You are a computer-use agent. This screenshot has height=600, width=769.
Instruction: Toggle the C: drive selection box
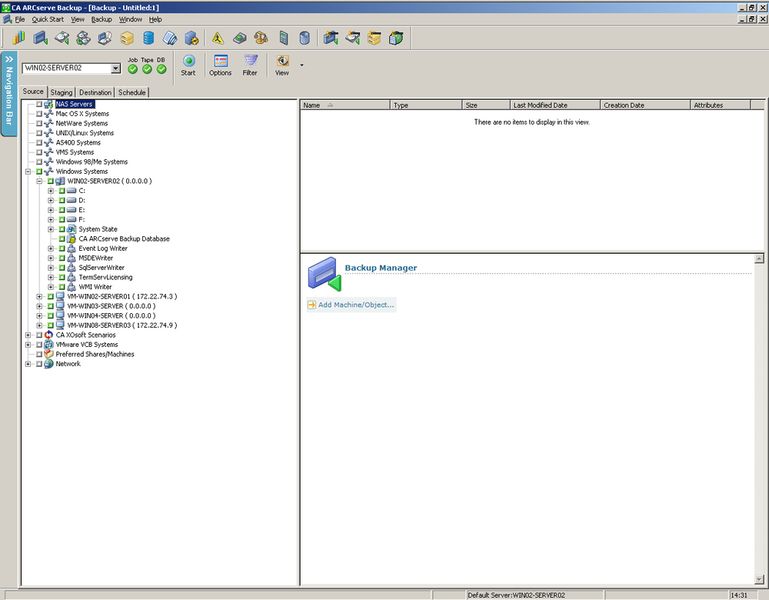tap(62, 191)
